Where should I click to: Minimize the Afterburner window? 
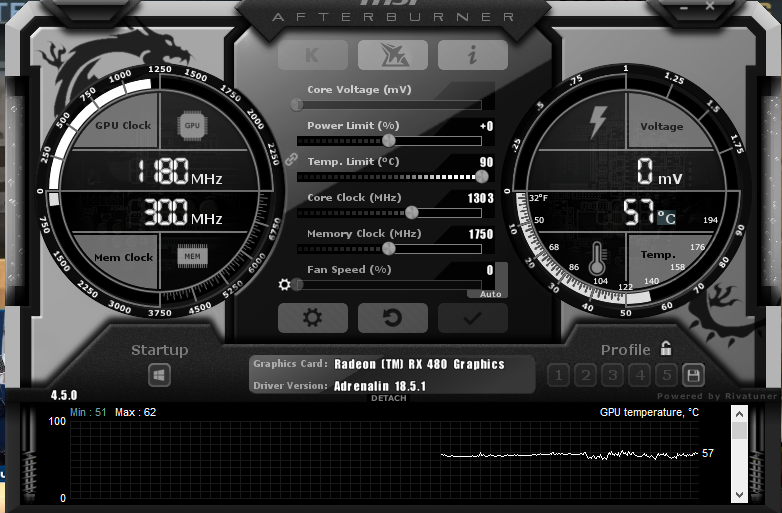[x=684, y=7]
